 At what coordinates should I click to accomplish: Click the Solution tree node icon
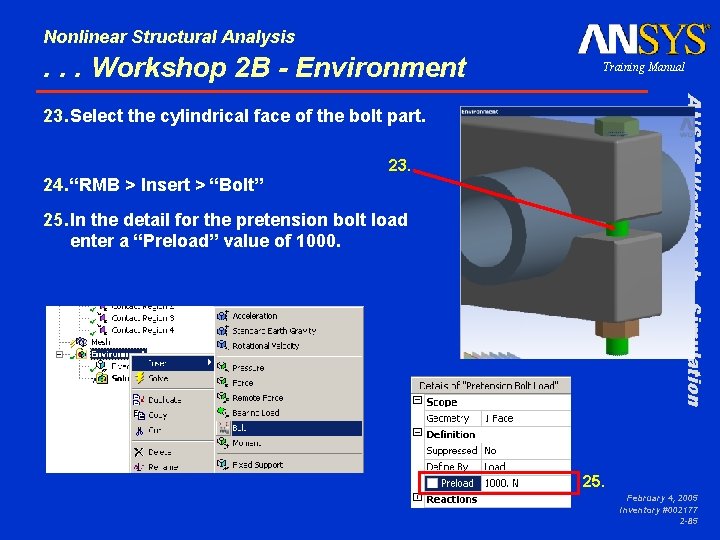click(102, 378)
